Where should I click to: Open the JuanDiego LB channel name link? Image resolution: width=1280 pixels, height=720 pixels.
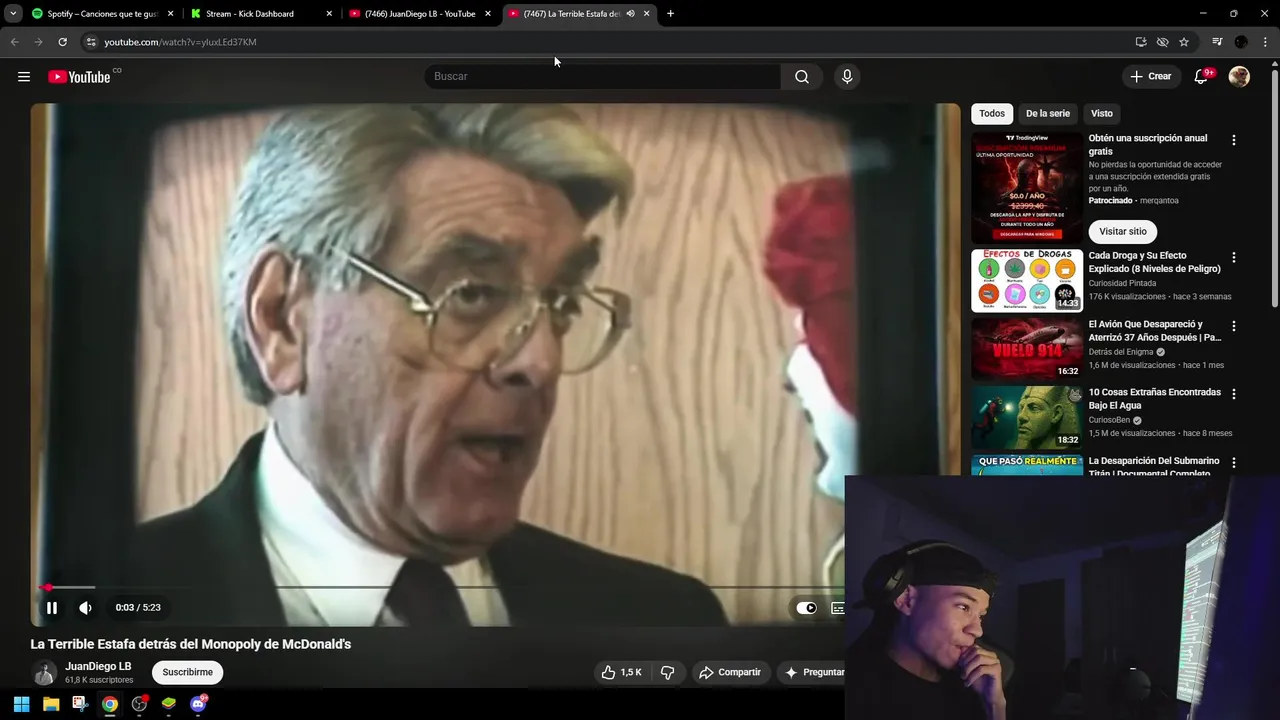[98, 666]
